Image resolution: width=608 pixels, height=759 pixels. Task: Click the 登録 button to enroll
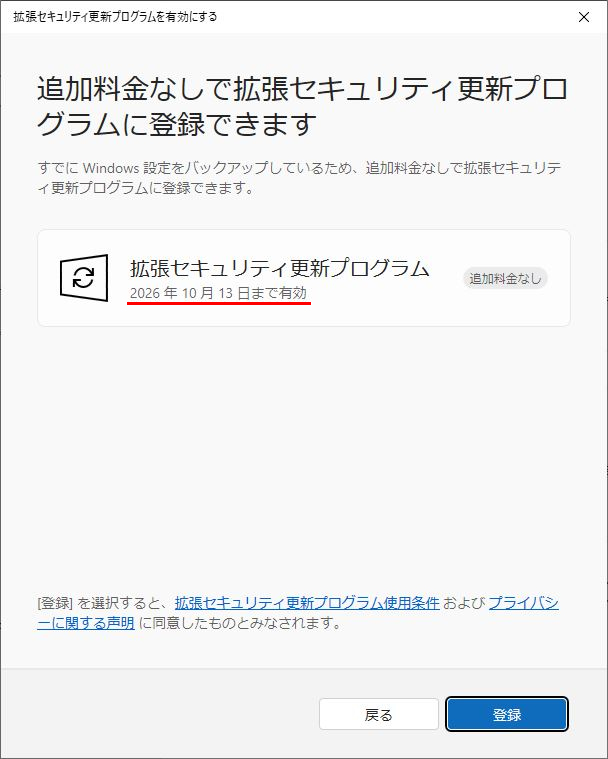(x=507, y=714)
